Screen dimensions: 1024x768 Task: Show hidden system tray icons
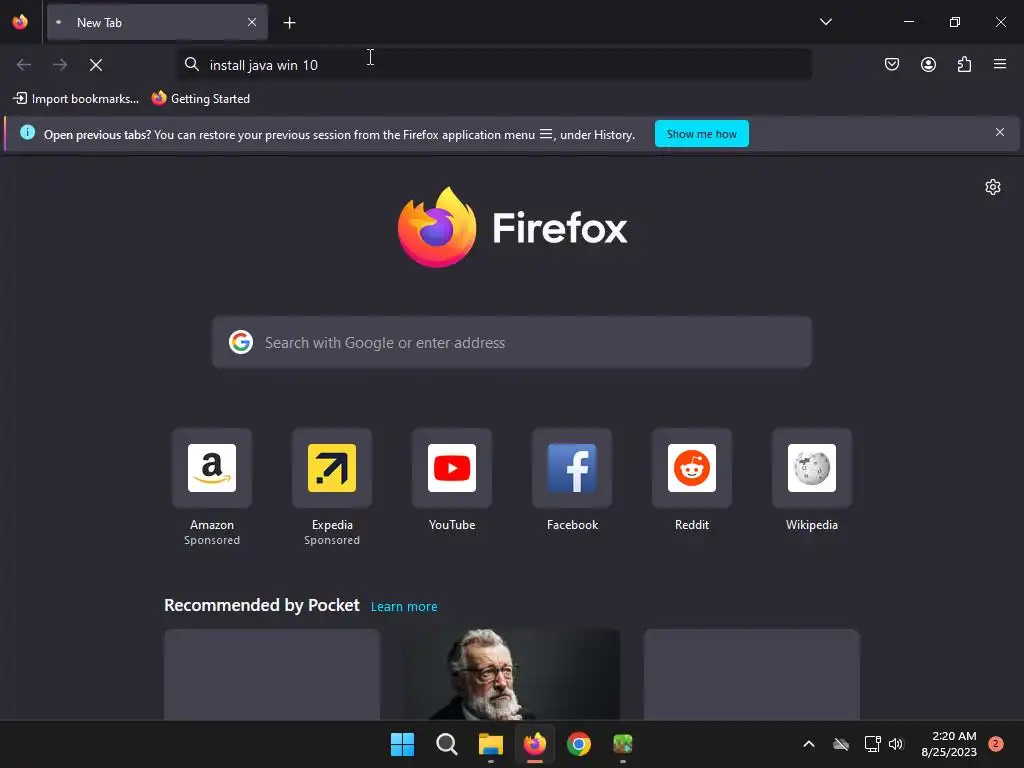808,744
